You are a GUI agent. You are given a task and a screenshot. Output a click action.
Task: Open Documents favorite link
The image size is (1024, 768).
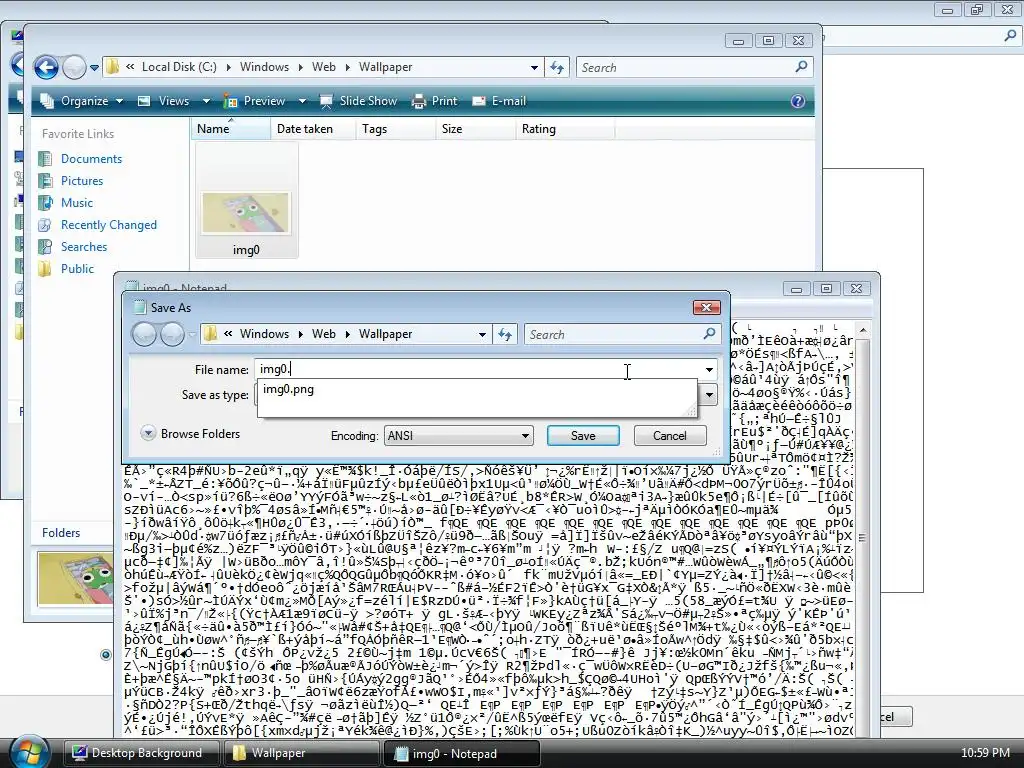(x=91, y=159)
